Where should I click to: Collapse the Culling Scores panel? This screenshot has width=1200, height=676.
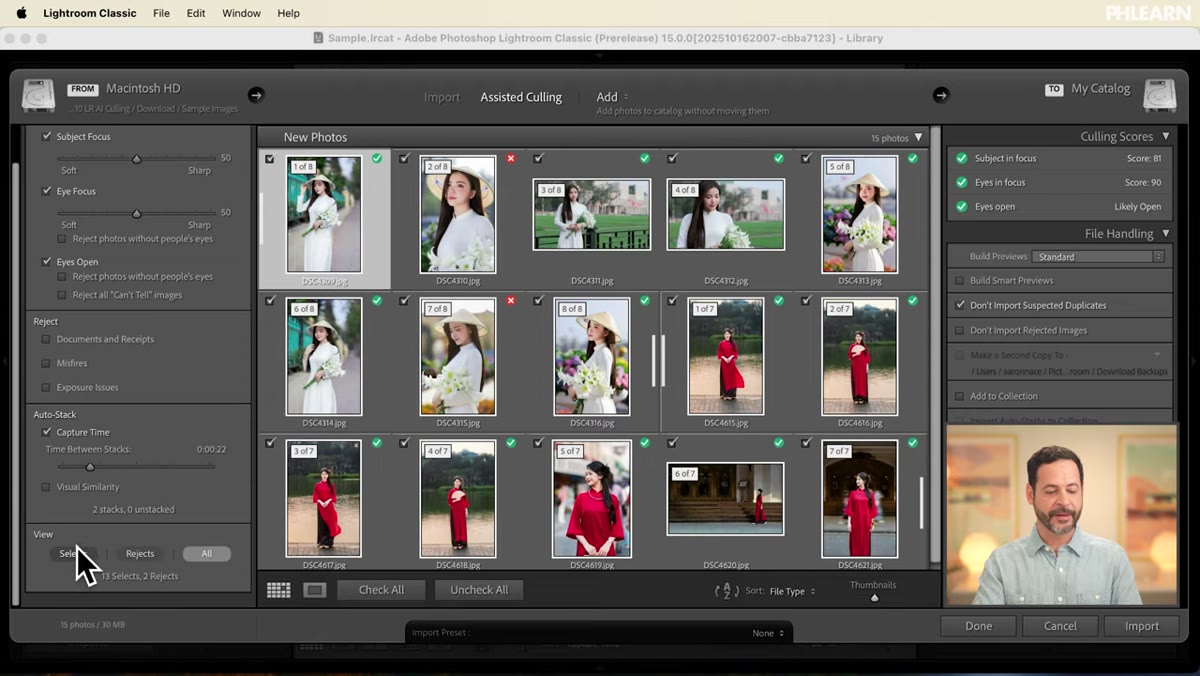(1164, 136)
